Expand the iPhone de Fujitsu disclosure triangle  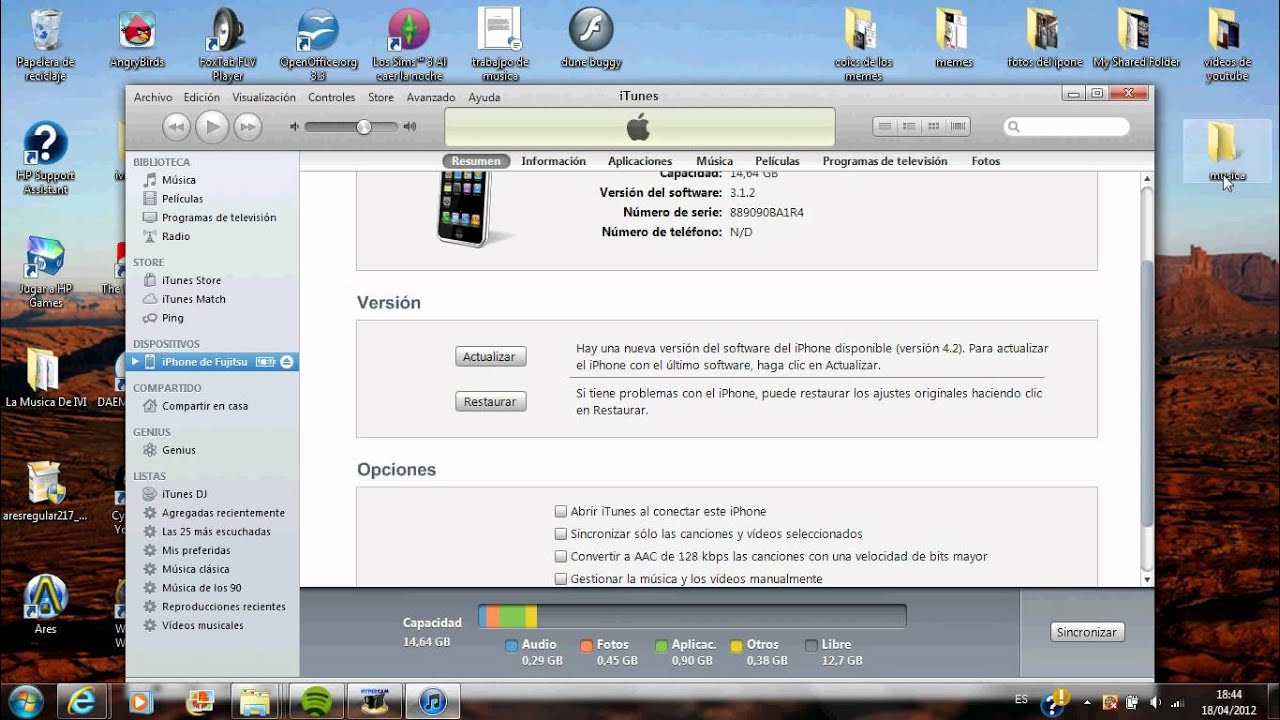click(135, 361)
